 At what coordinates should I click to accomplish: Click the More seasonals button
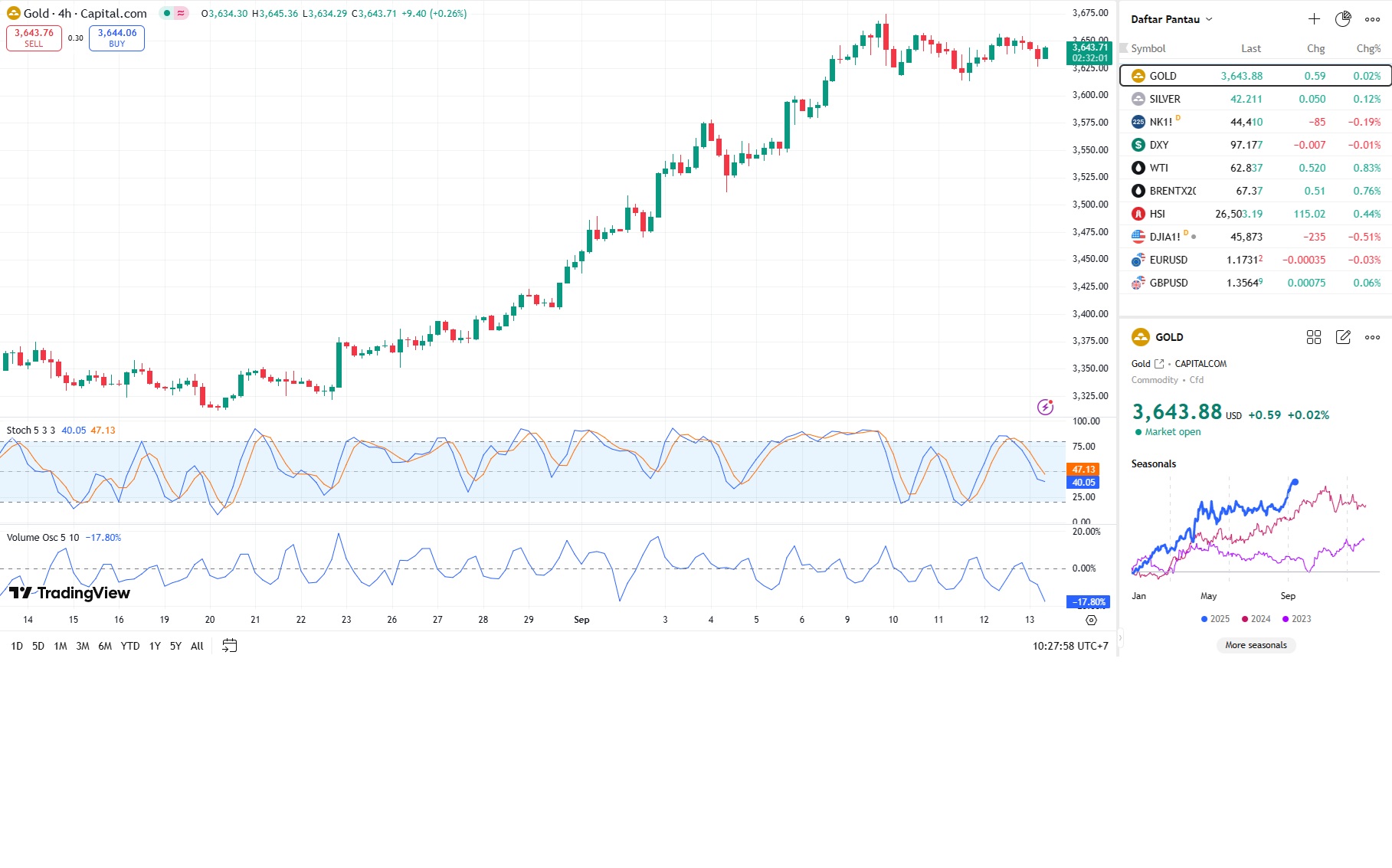[x=1256, y=645]
